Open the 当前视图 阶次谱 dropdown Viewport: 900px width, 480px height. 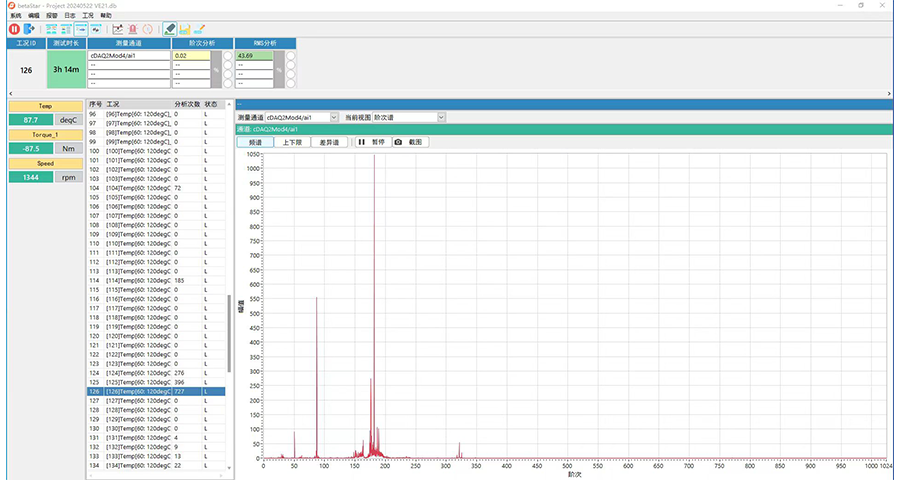pos(440,117)
